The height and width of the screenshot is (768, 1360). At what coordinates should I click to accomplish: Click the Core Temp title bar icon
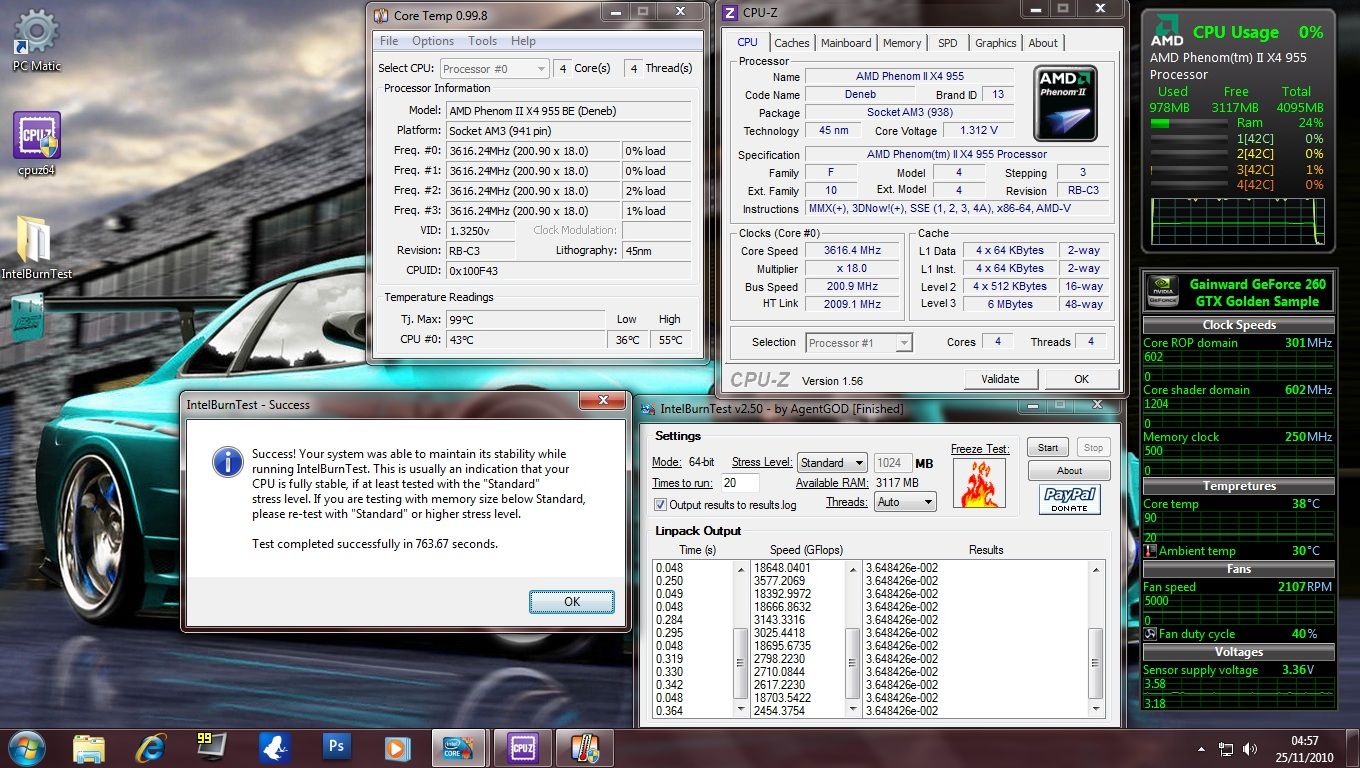click(382, 14)
